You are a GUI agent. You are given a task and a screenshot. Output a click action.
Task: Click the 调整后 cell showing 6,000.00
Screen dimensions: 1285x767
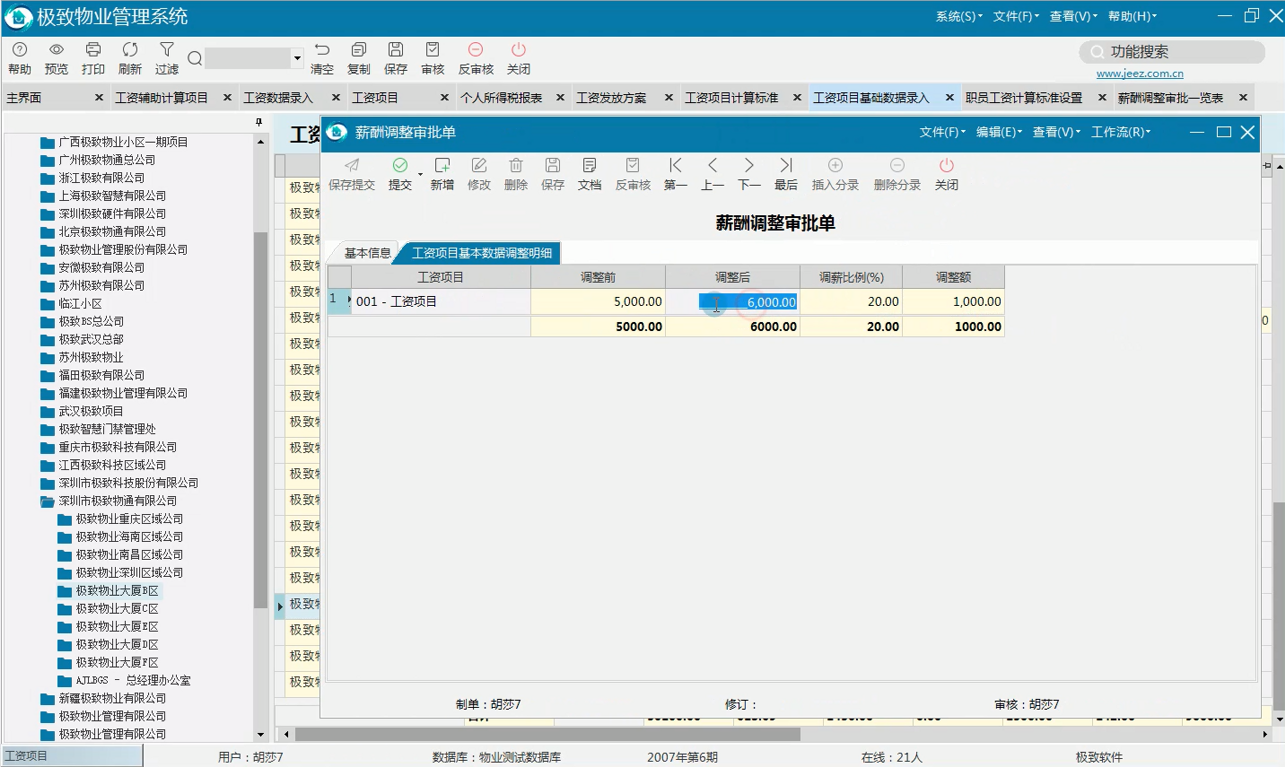(x=732, y=301)
